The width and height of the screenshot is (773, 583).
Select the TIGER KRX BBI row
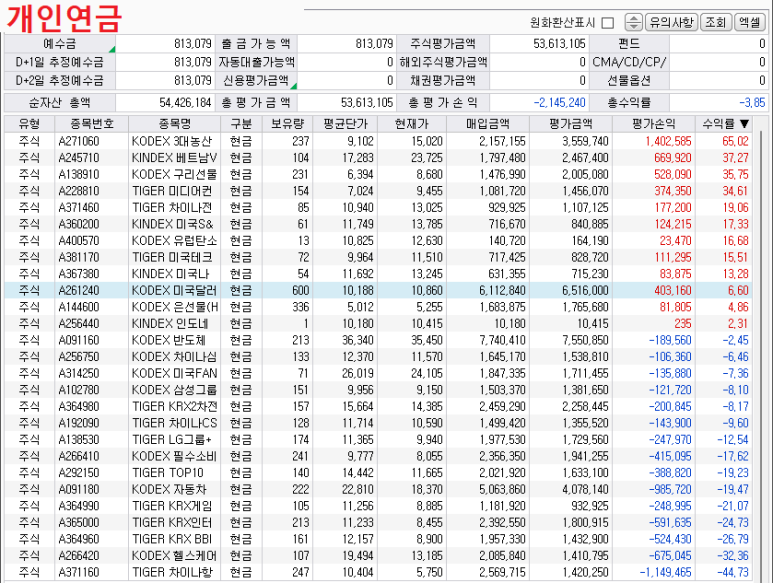(x=378, y=540)
